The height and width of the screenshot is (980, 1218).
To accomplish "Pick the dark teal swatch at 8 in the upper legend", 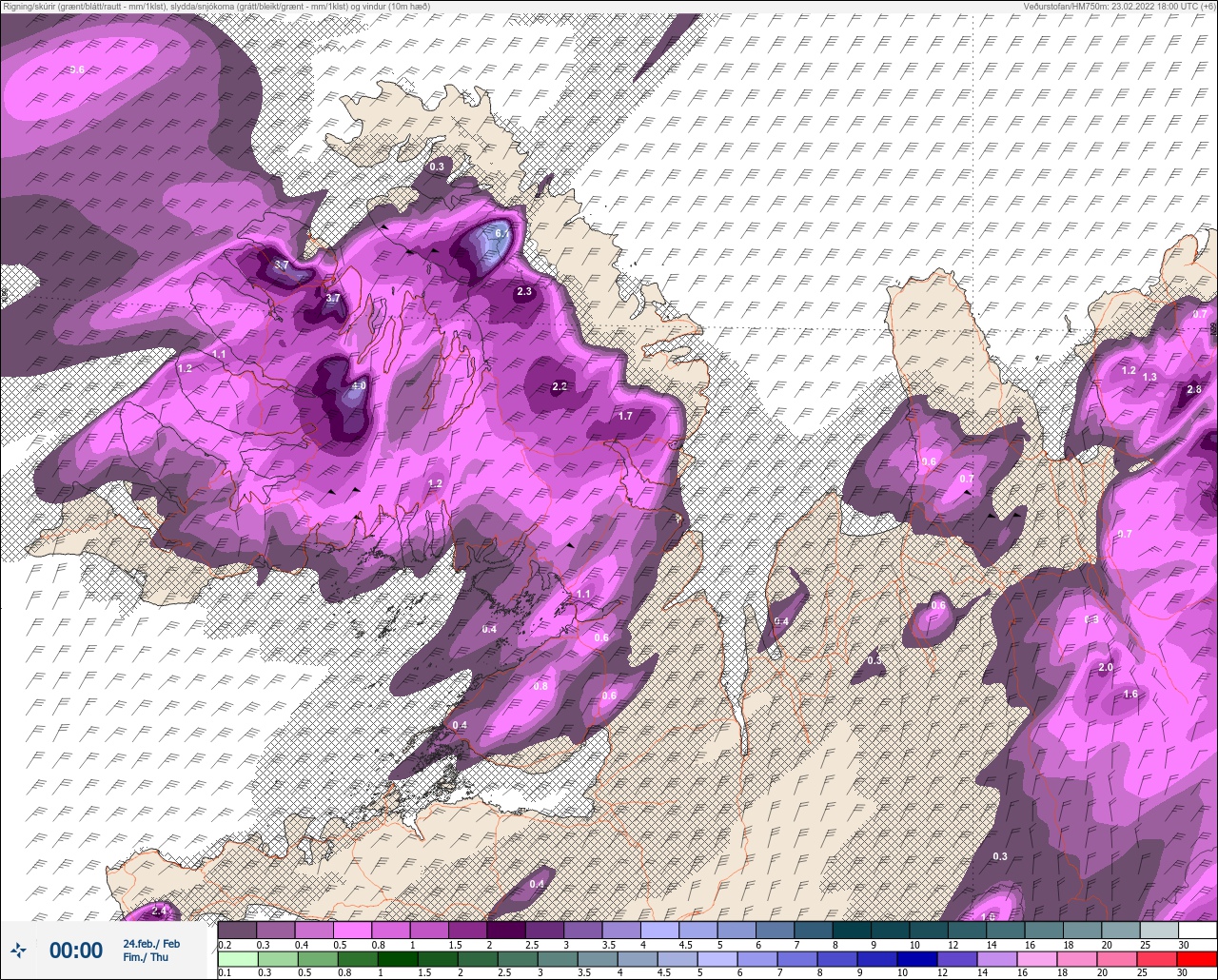I will pos(852,930).
